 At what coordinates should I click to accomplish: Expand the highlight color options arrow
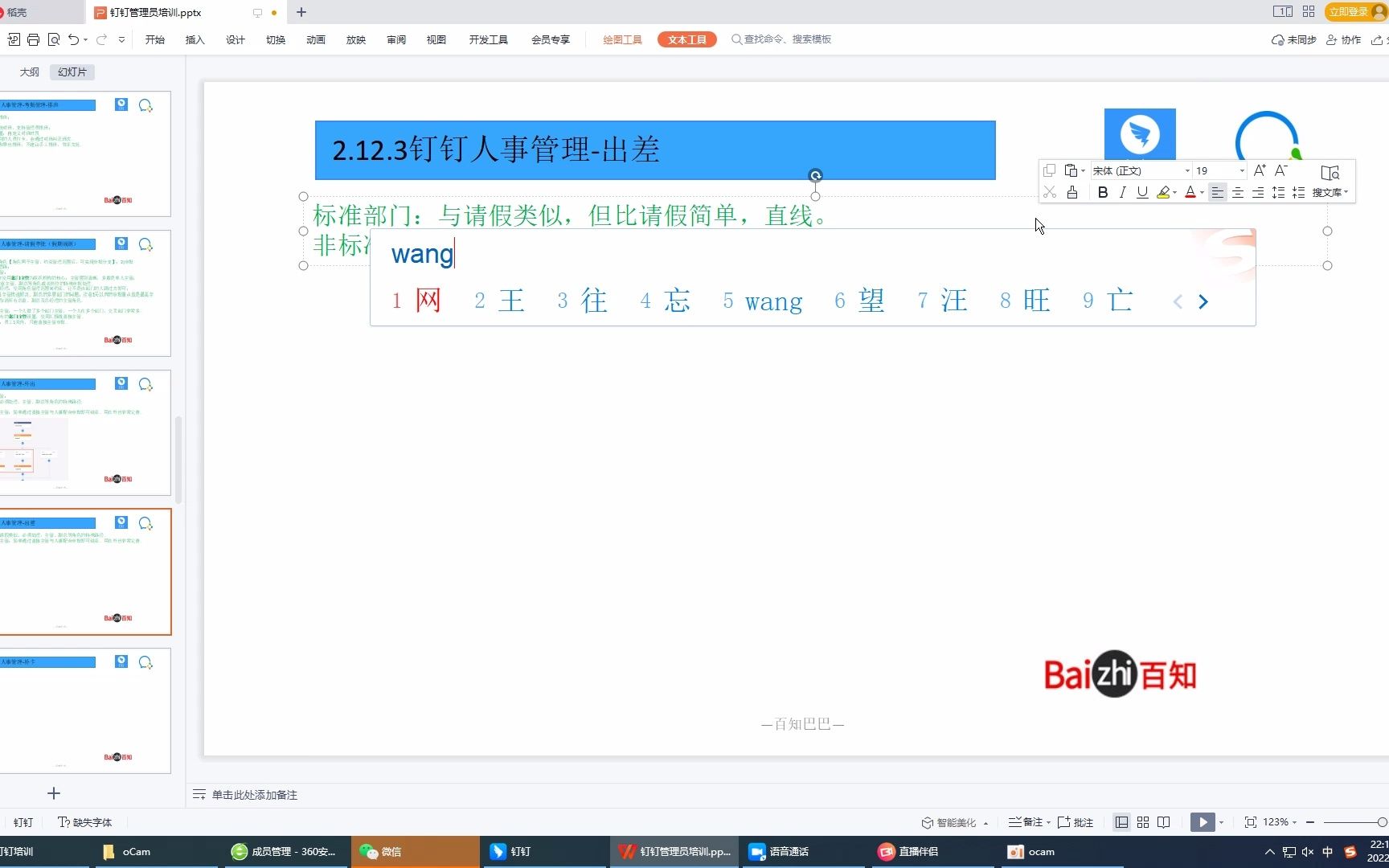pos(1174,192)
